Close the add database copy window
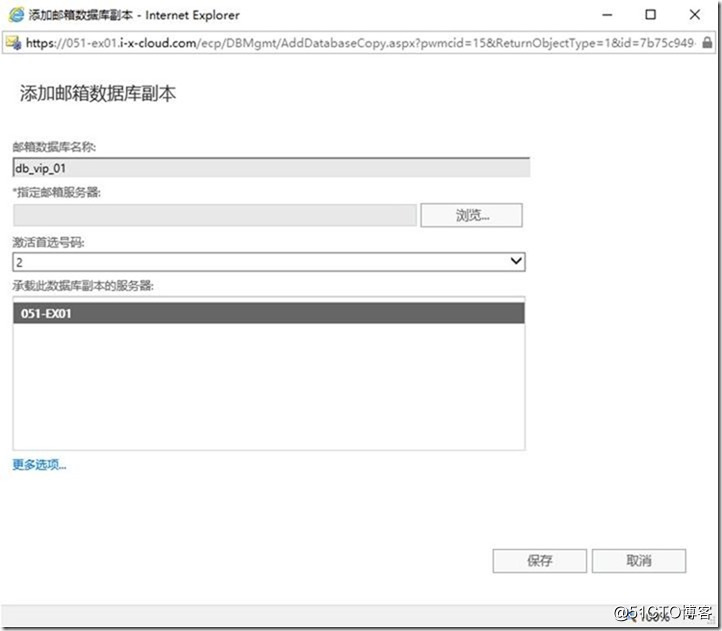 coord(695,15)
